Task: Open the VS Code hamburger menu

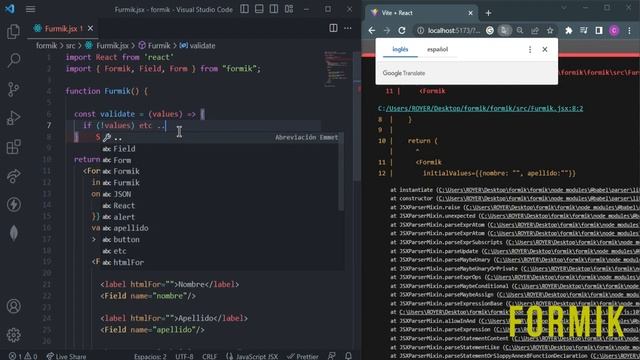Action: point(31,9)
